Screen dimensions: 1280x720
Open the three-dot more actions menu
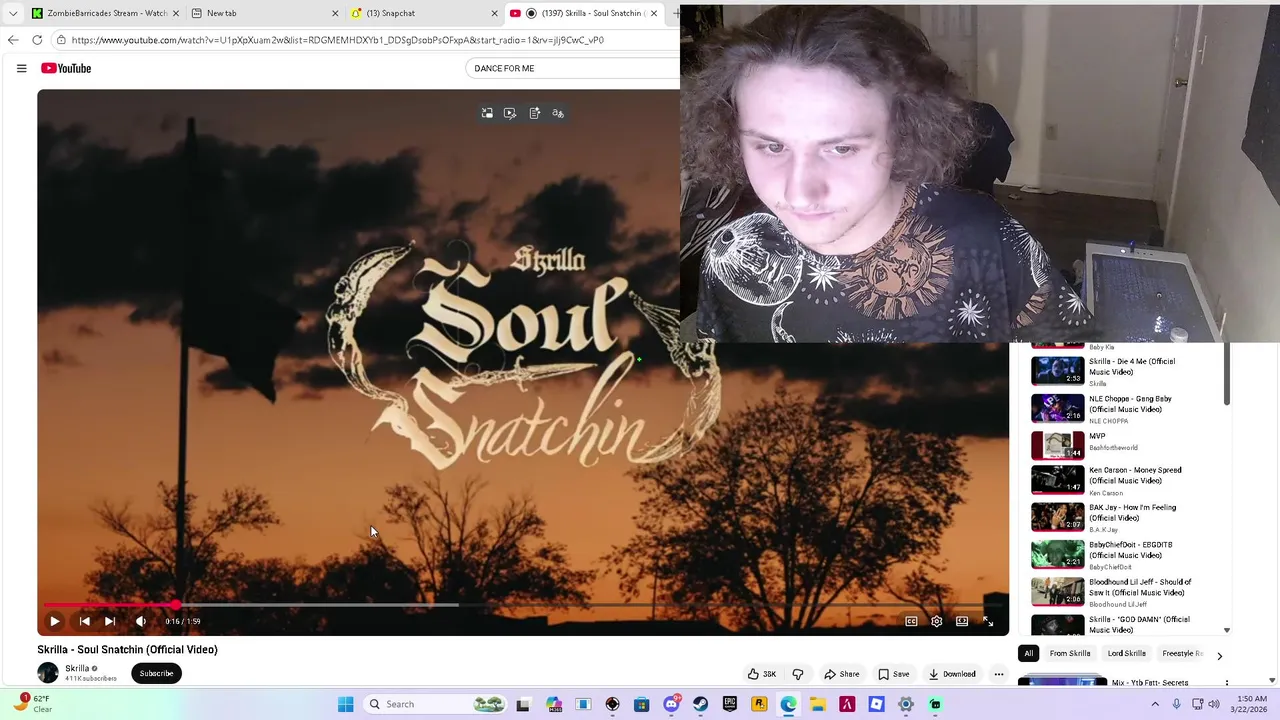pyautogui.click(x=998, y=674)
